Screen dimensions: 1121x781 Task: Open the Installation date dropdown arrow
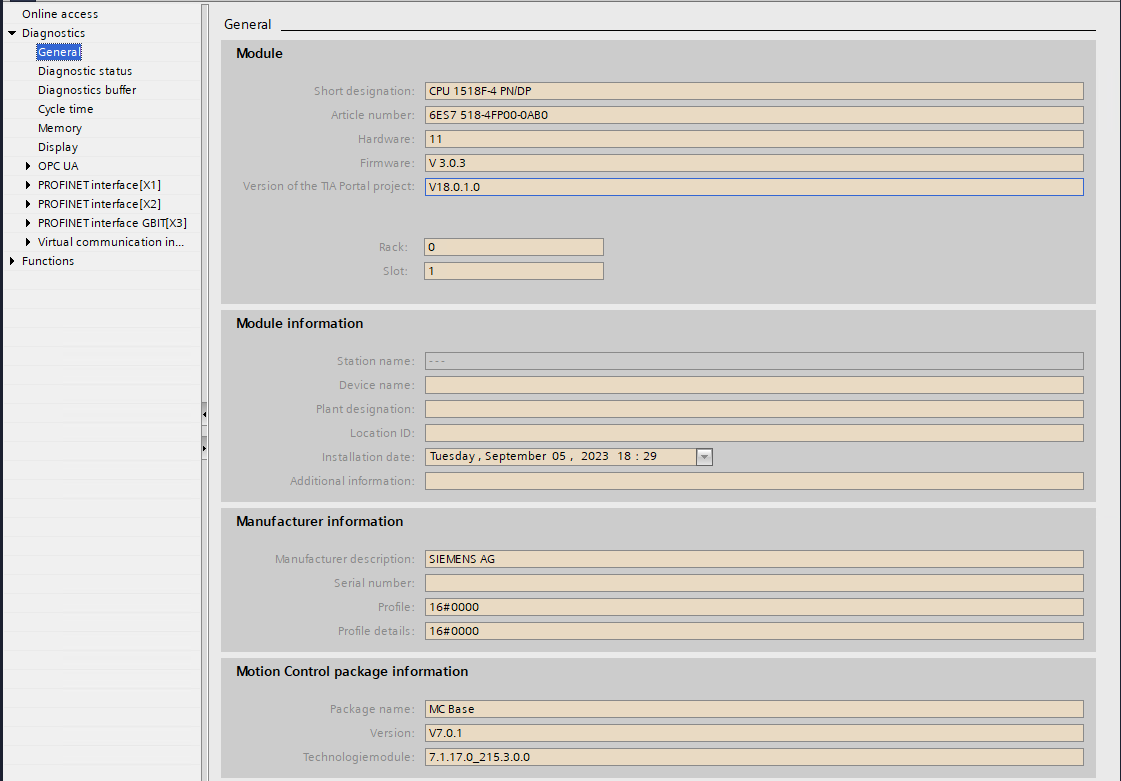pos(704,457)
